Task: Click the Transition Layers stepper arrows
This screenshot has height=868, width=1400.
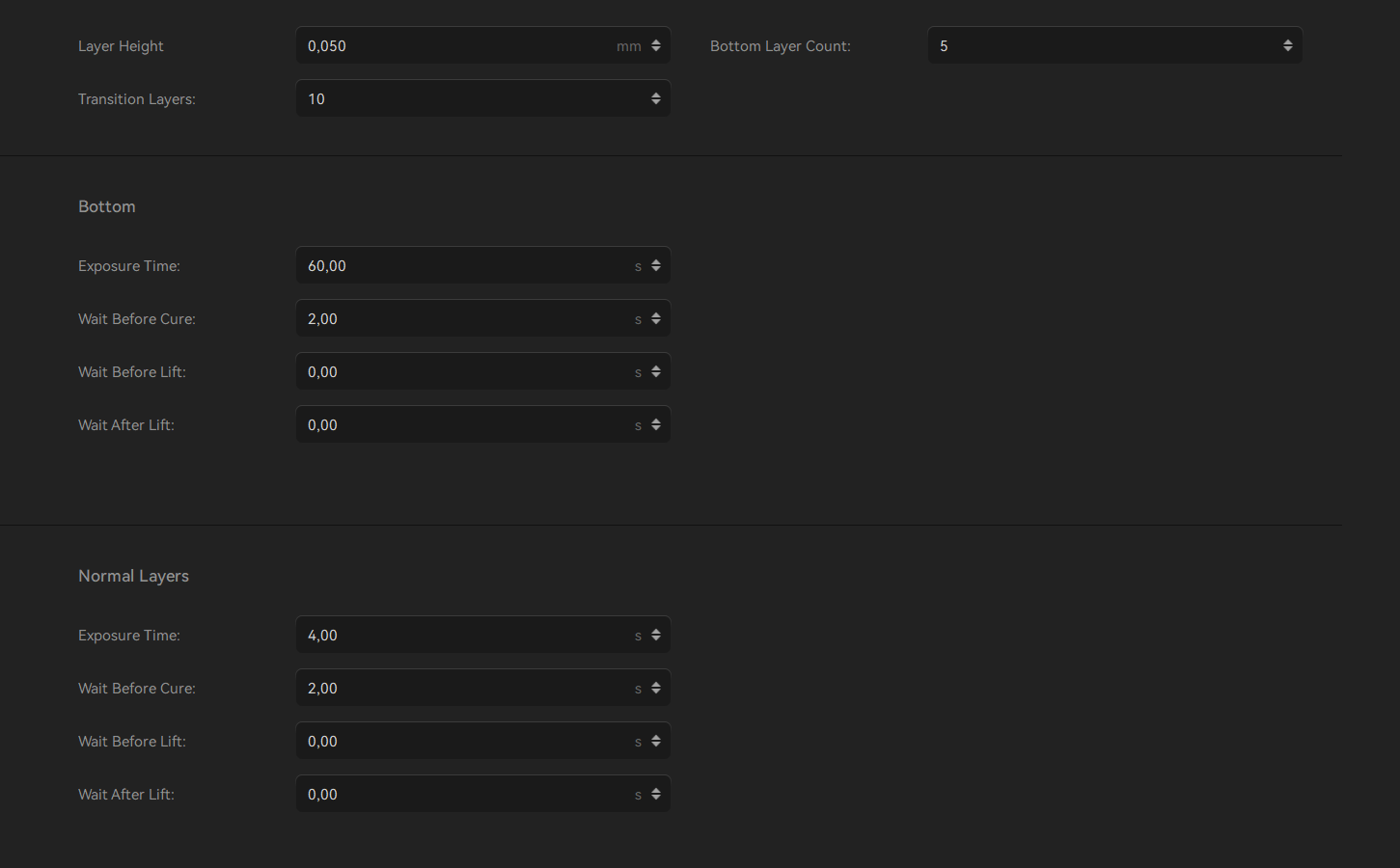Action: point(656,98)
